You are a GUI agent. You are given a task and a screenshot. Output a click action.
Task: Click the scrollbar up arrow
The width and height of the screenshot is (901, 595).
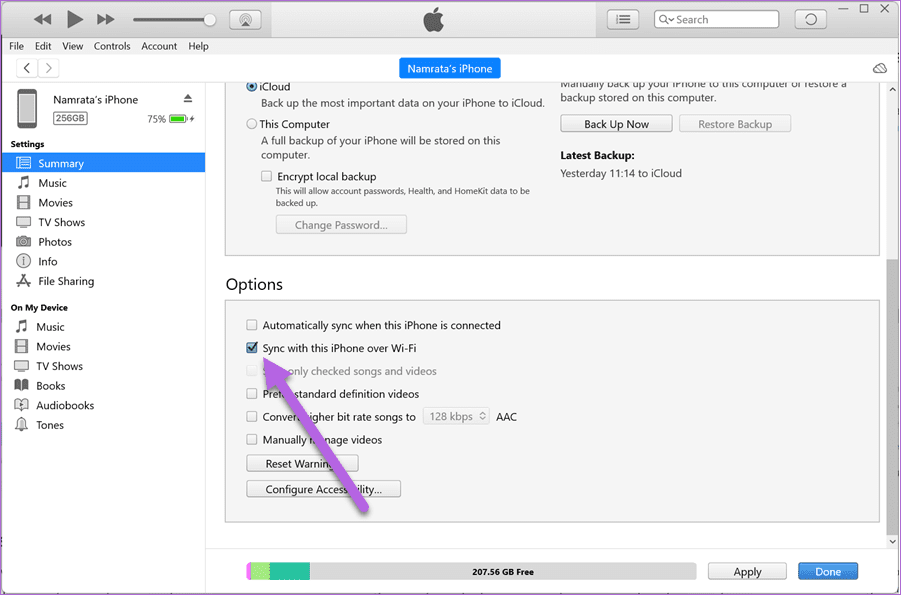[x=892, y=90]
